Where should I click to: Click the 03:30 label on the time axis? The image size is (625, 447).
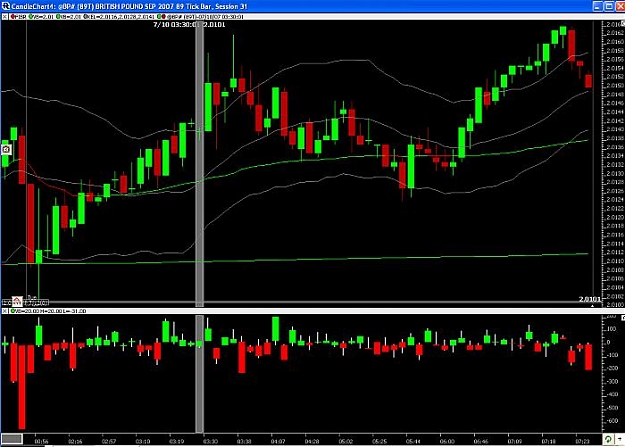pyautogui.click(x=210, y=441)
